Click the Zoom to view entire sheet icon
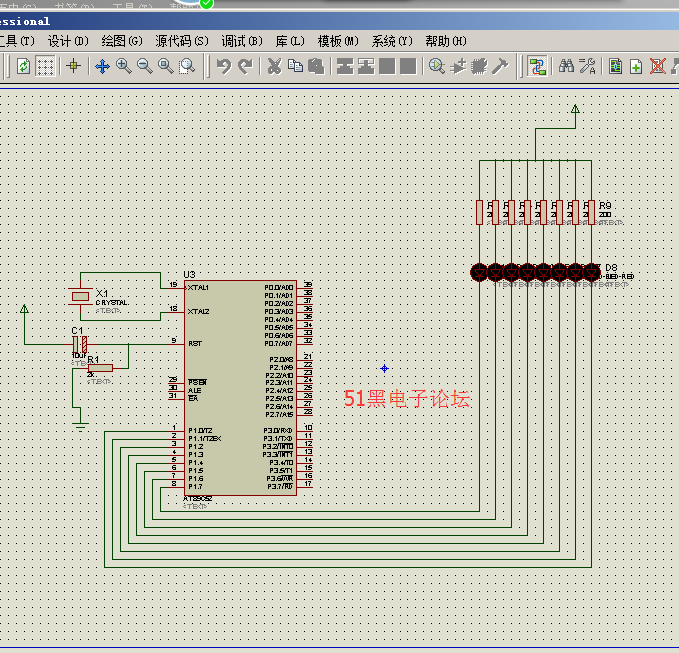 (x=165, y=66)
